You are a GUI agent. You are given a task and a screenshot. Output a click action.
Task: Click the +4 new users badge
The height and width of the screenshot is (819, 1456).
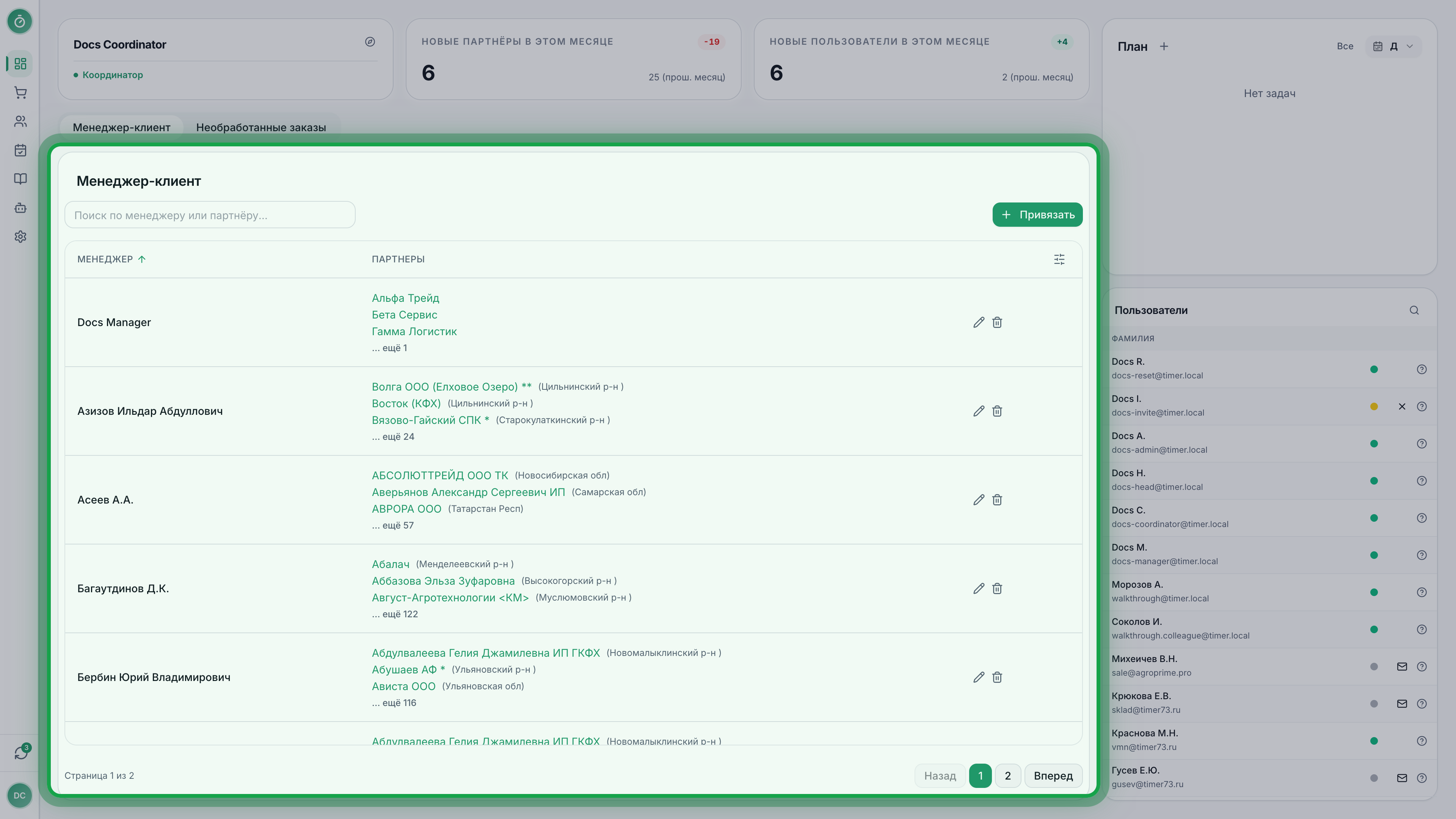pos(1062,42)
